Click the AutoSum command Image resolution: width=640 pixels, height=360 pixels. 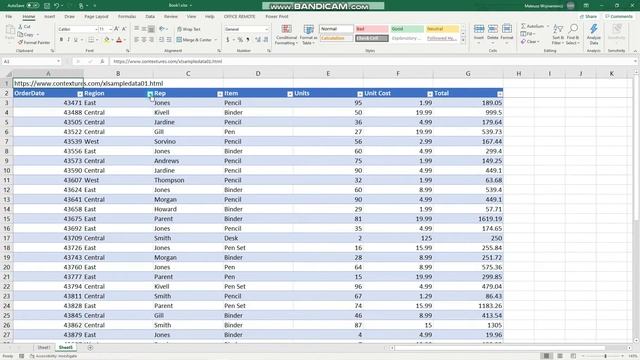point(533,26)
